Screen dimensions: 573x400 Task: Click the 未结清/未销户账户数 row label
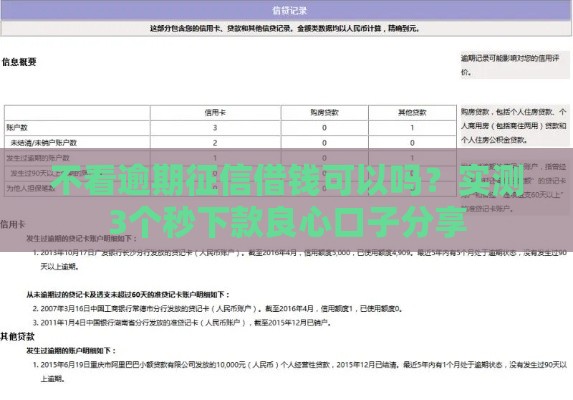pyautogui.click(x=43, y=143)
